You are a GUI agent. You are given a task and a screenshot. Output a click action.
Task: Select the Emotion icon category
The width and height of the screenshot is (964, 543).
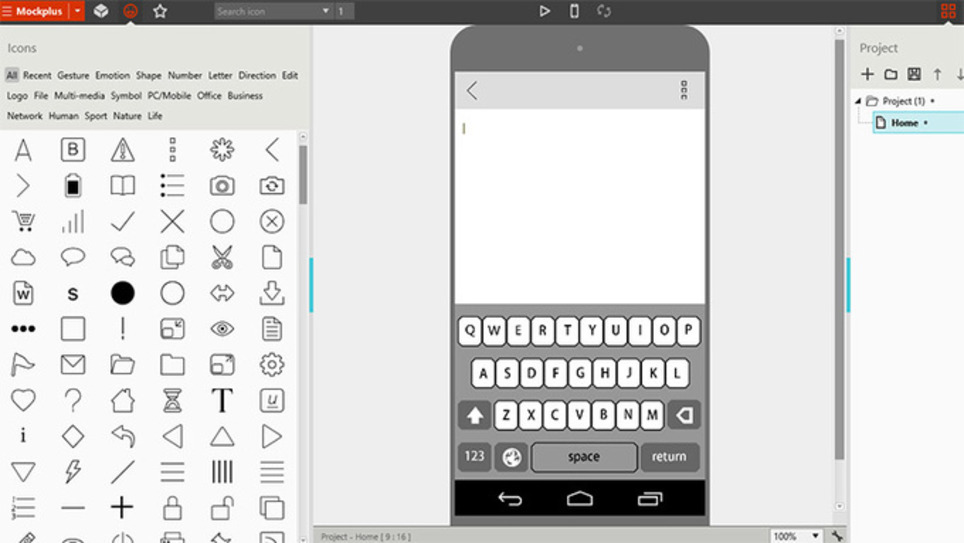click(x=113, y=75)
